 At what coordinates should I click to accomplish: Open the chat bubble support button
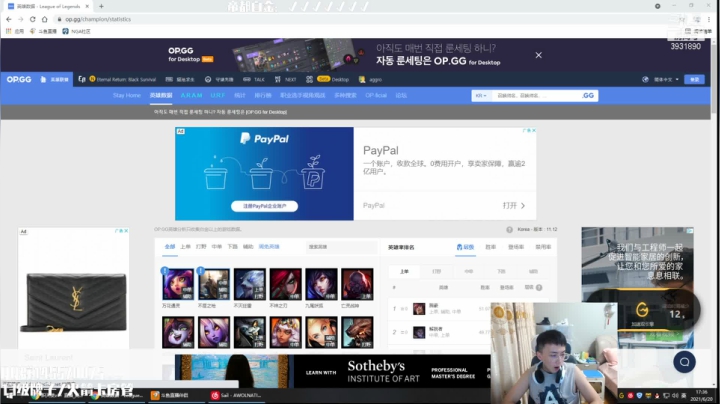point(684,362)
